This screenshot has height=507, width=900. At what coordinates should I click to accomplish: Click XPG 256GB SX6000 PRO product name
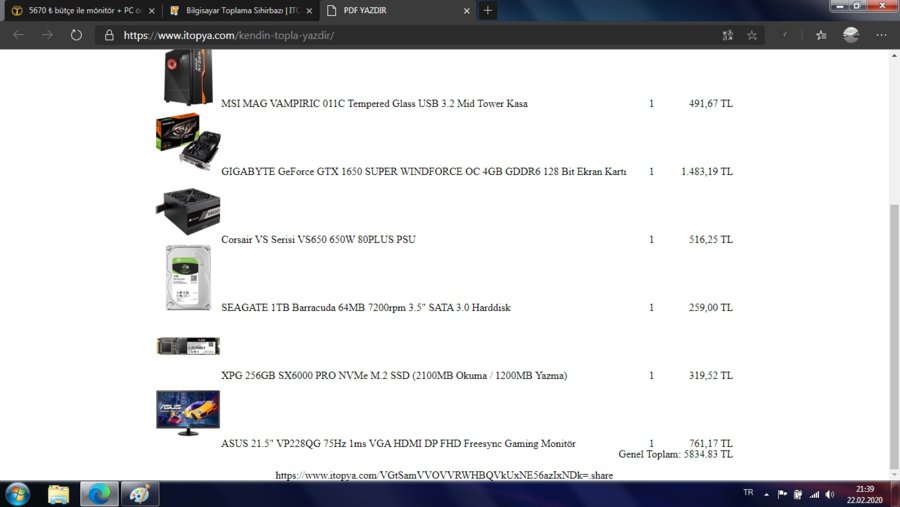394,376
